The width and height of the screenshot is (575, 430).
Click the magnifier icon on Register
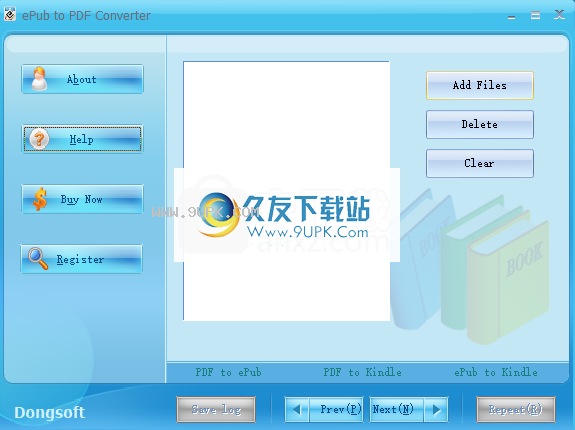tap(38, 259)
